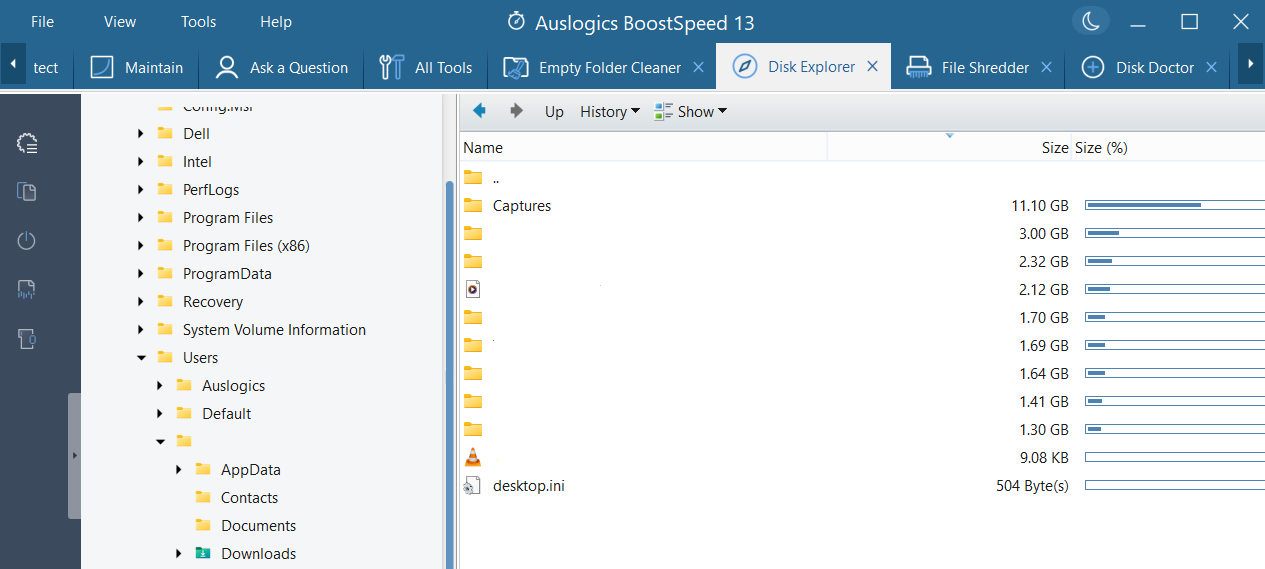Expand the AppData folder node
This screenshot has width=1265, height=569.
point(178,469)
